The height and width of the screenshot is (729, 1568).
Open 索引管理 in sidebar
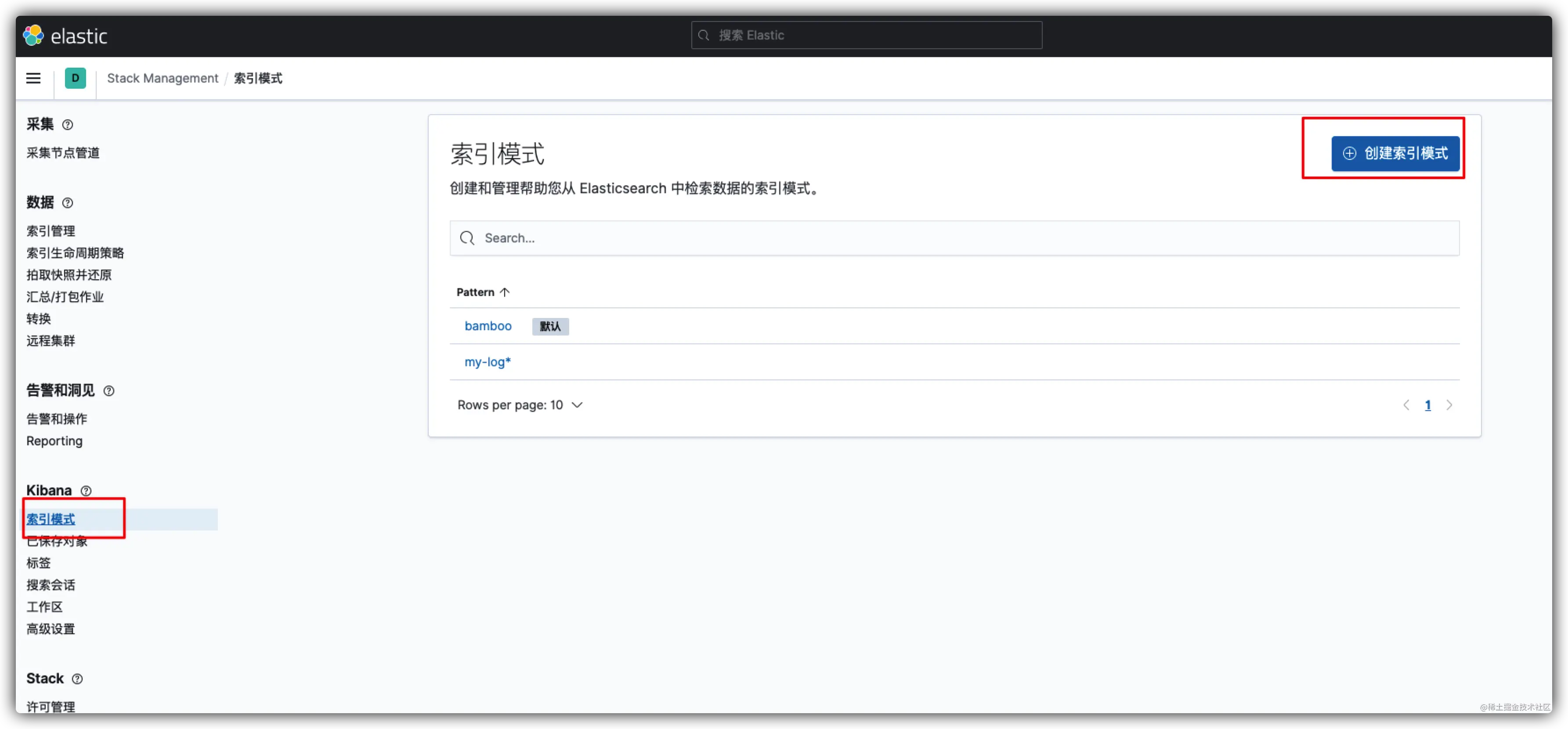pos(51,231)
